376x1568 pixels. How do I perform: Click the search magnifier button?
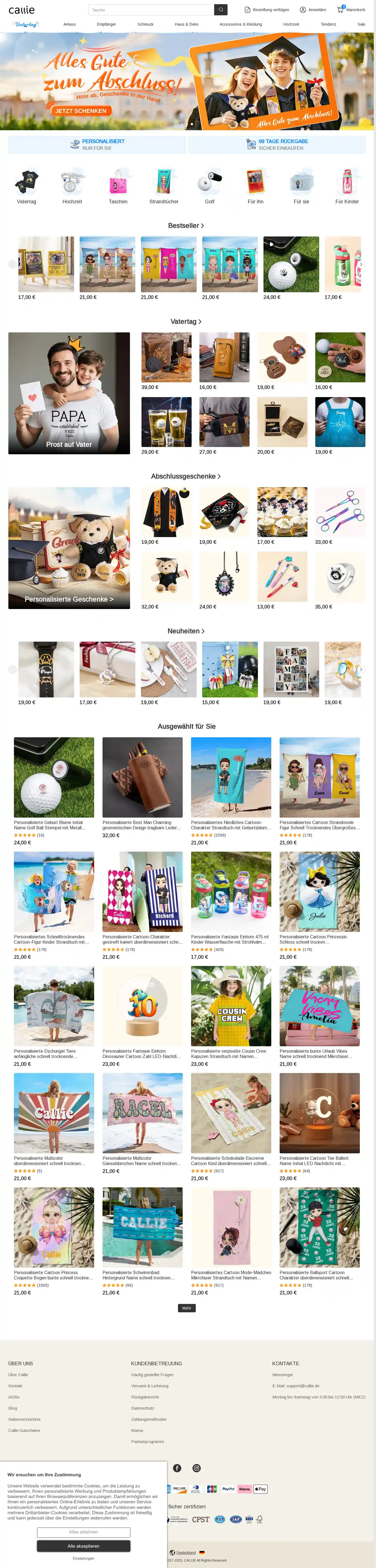(x=221, y=10)
